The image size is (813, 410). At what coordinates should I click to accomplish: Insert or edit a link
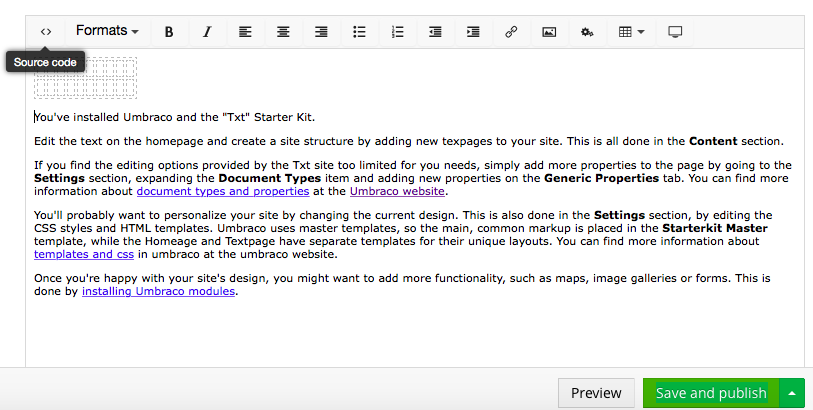511,32
